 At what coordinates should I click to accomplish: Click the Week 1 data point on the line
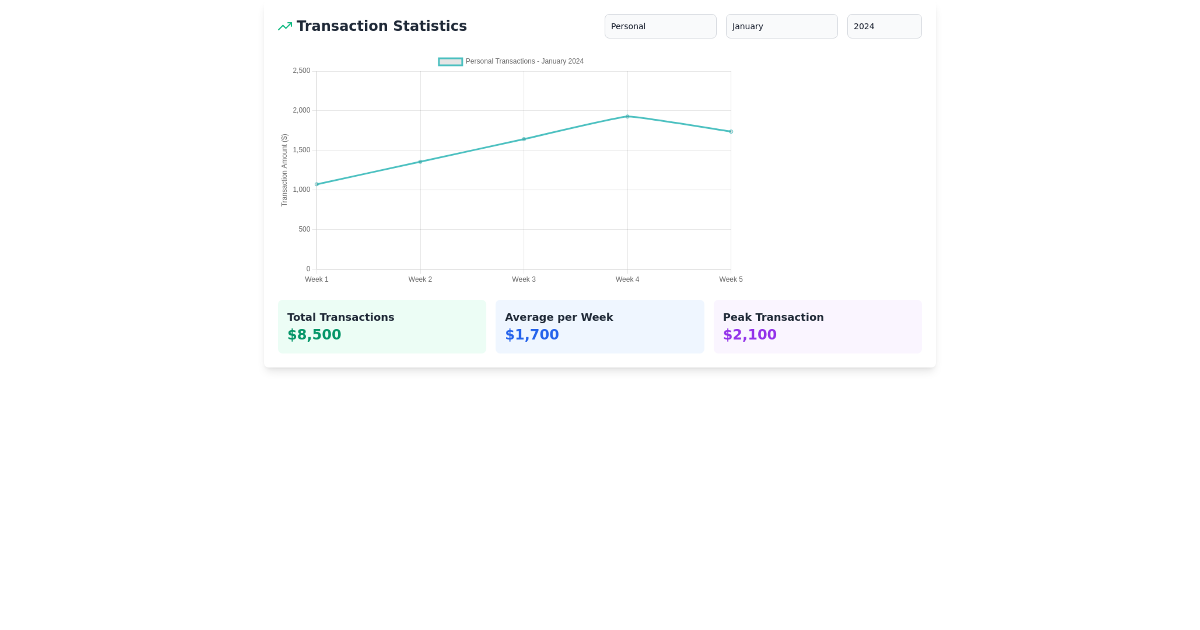[x=317, y=186]
